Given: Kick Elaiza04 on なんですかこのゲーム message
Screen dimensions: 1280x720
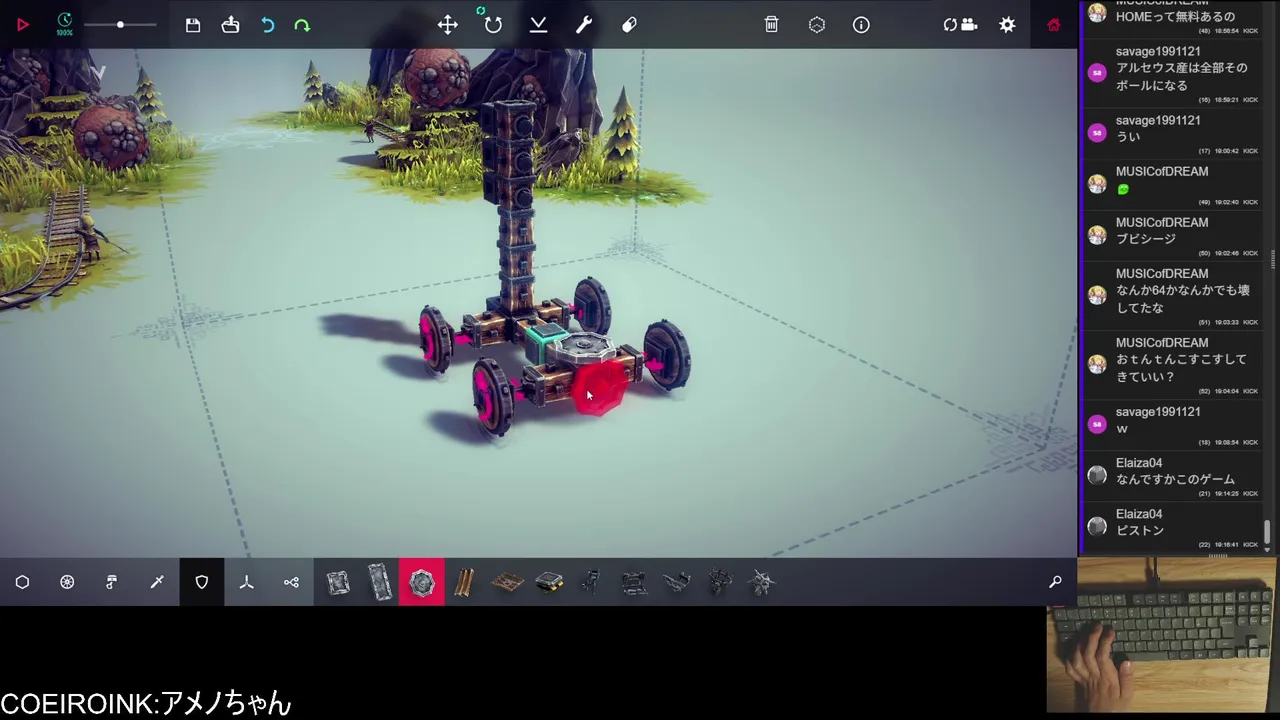Looking at the screenshot, I should click(x=1250, y=493).
